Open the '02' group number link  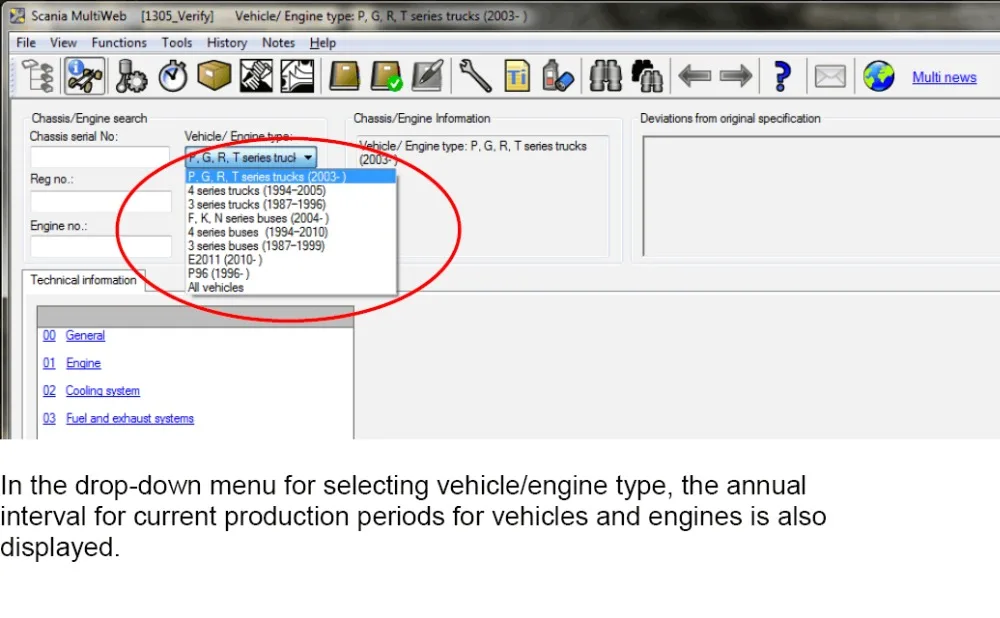[x=49, y=390]
